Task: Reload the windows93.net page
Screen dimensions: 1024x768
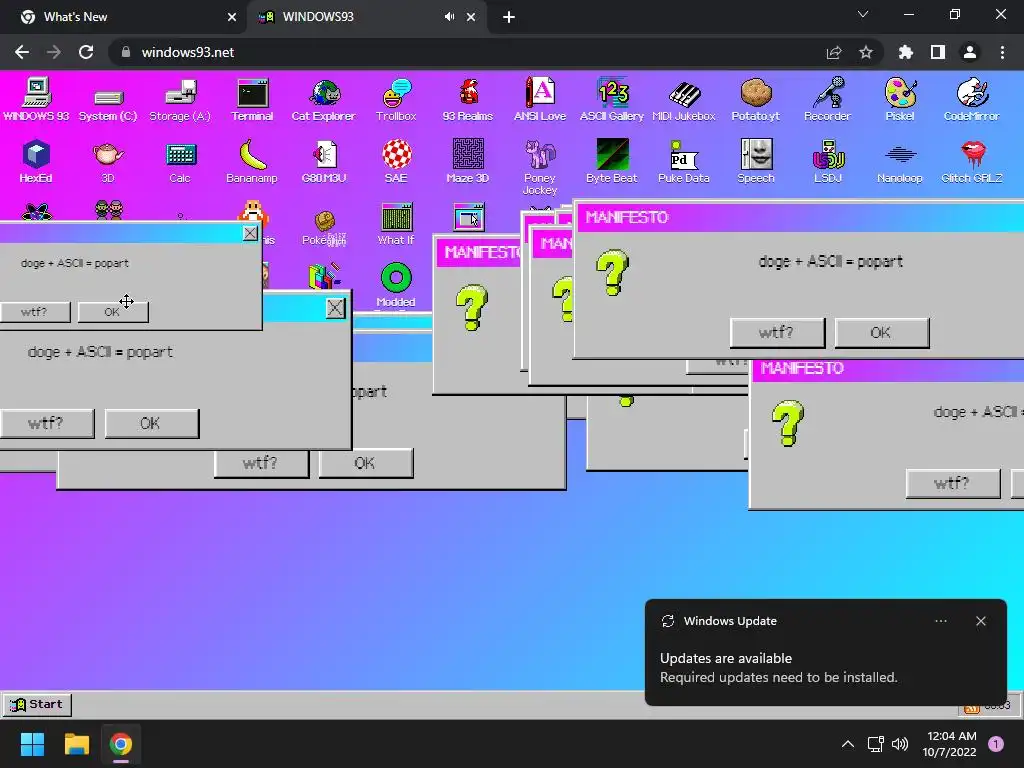Action: pos(86,52)
